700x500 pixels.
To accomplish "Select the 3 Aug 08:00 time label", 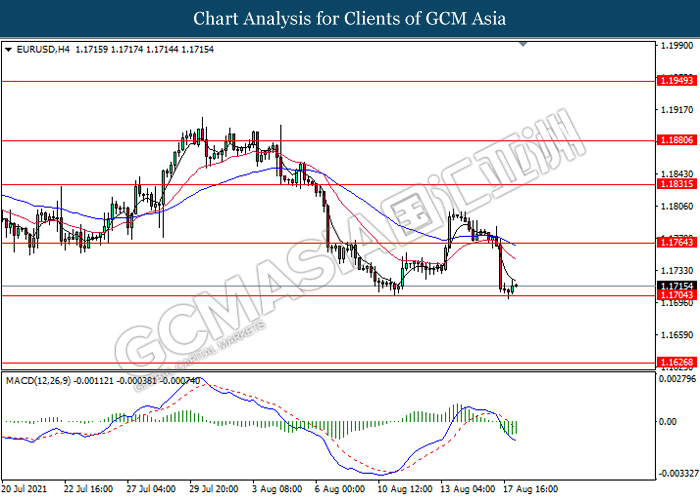I will coord(277,489).
